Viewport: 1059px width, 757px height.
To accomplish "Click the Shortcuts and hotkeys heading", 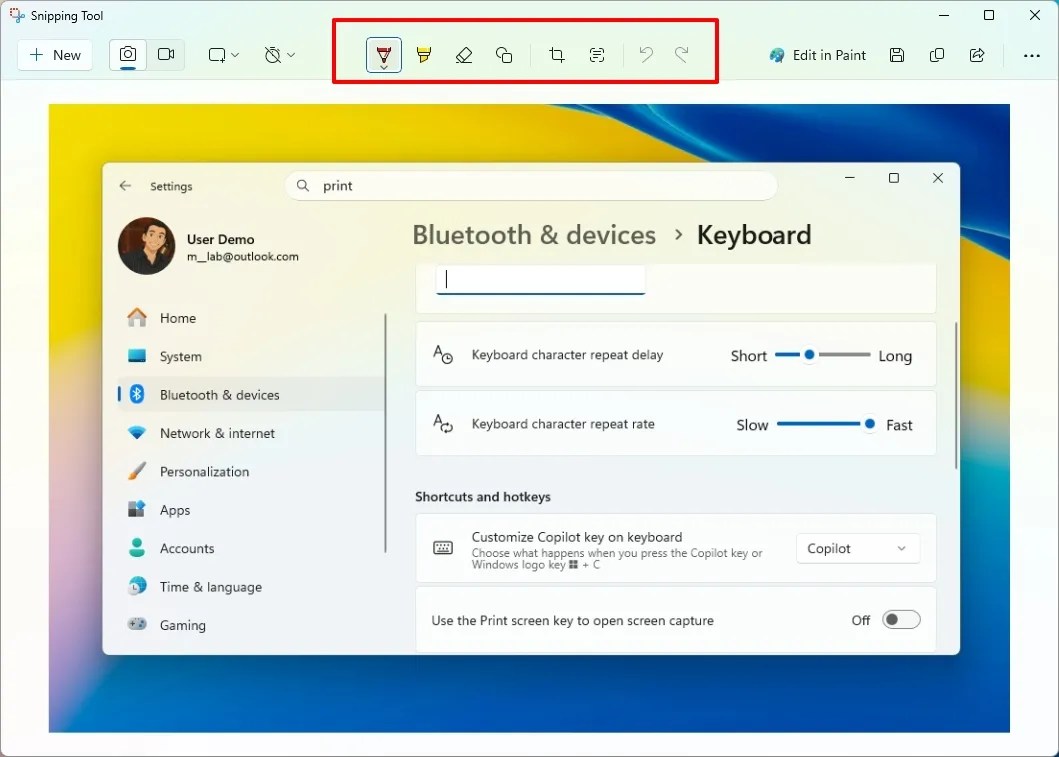I will 483,497.
